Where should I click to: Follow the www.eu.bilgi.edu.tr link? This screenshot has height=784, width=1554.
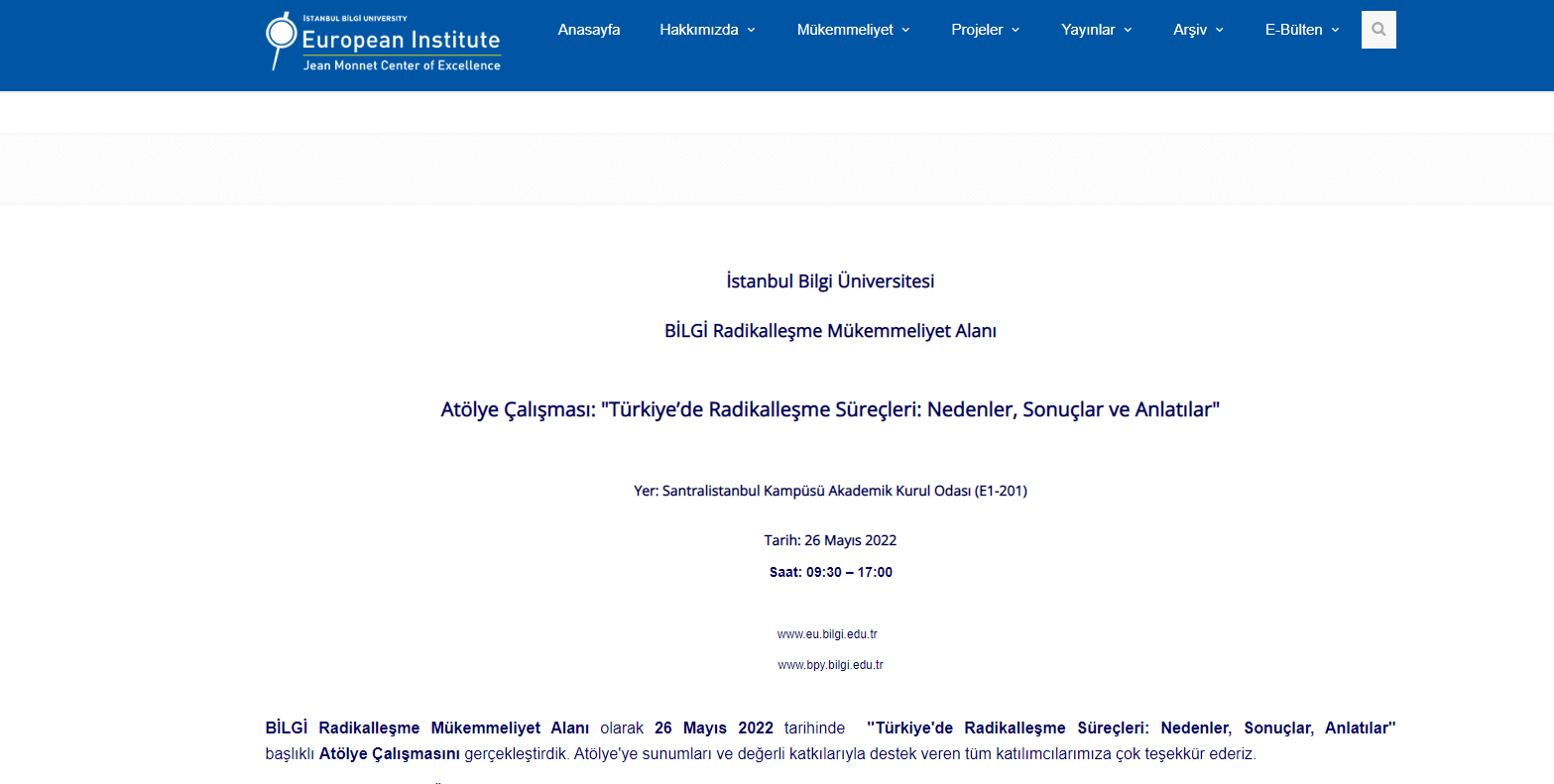click(827, 634)
